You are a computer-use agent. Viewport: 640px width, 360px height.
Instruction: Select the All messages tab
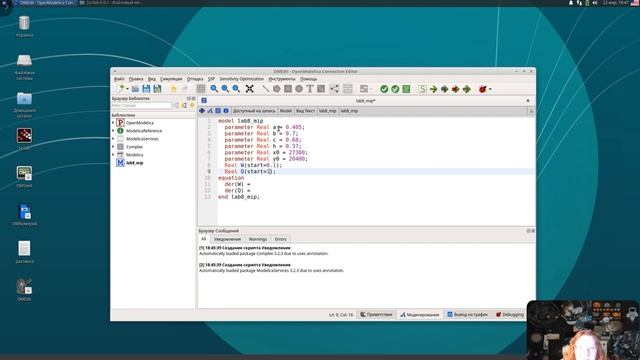[203, 239]
